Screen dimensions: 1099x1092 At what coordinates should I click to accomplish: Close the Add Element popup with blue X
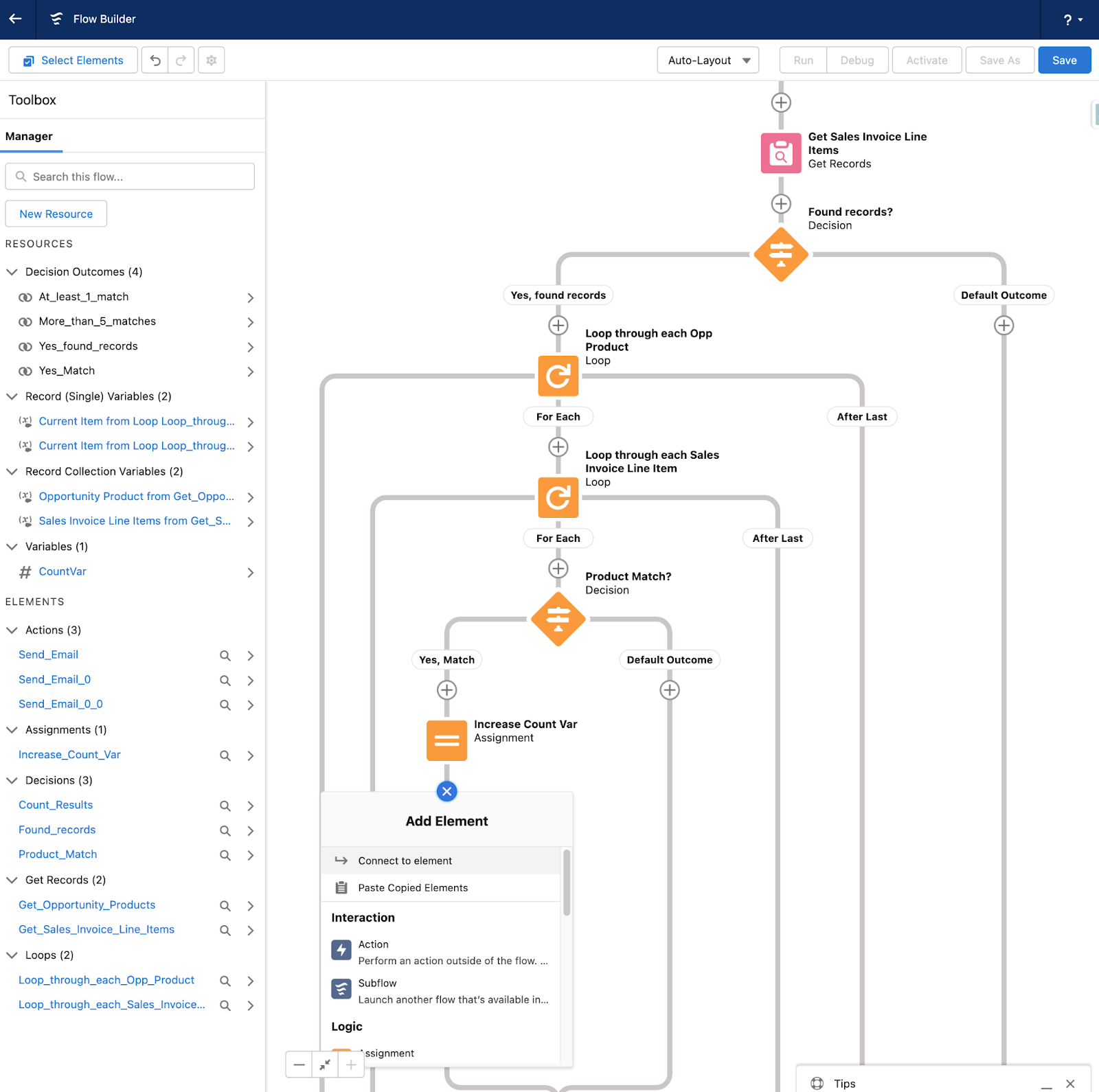[x=446, y=791]
